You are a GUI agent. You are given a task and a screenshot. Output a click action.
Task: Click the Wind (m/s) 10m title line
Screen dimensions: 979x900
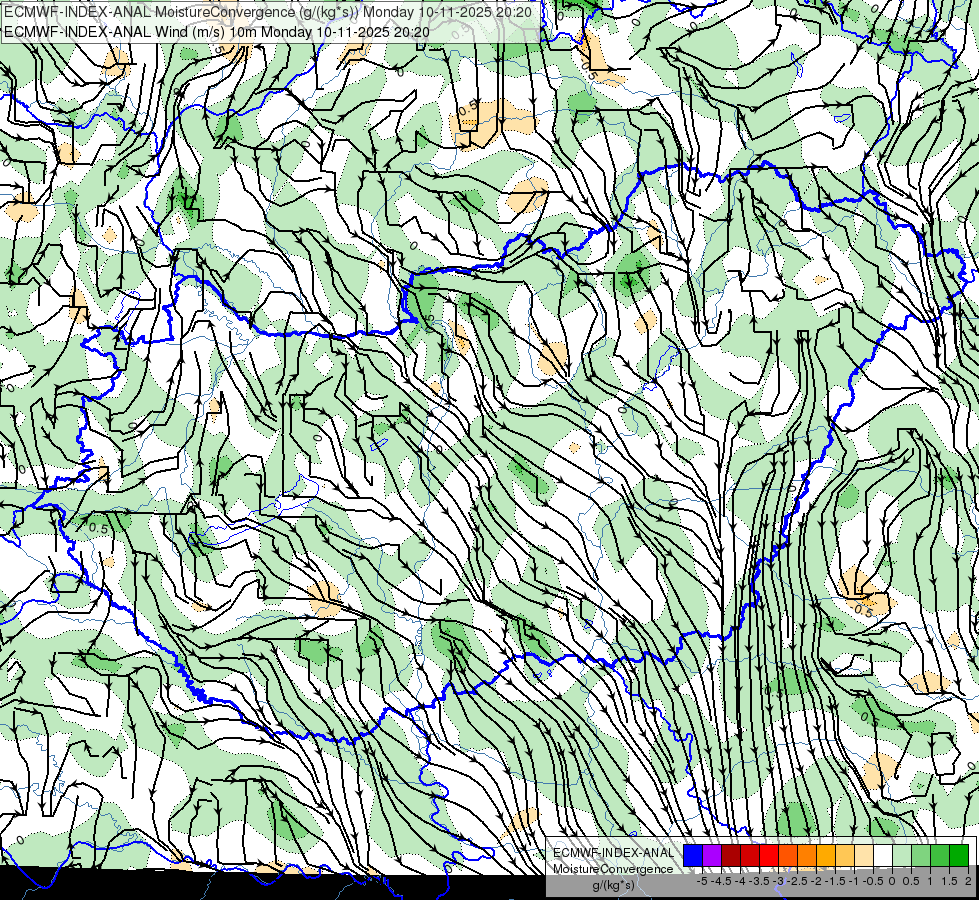click(x=217, y=31)
